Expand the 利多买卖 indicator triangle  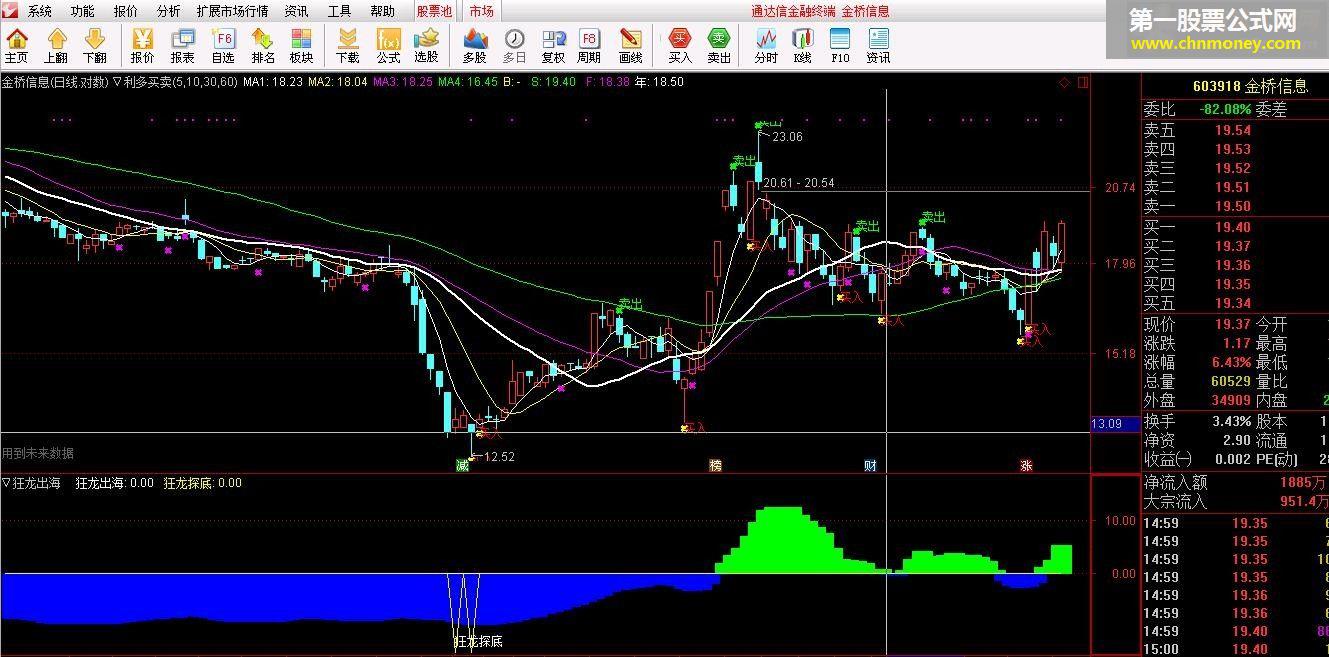pyautogui.click(x=118, y=82)
